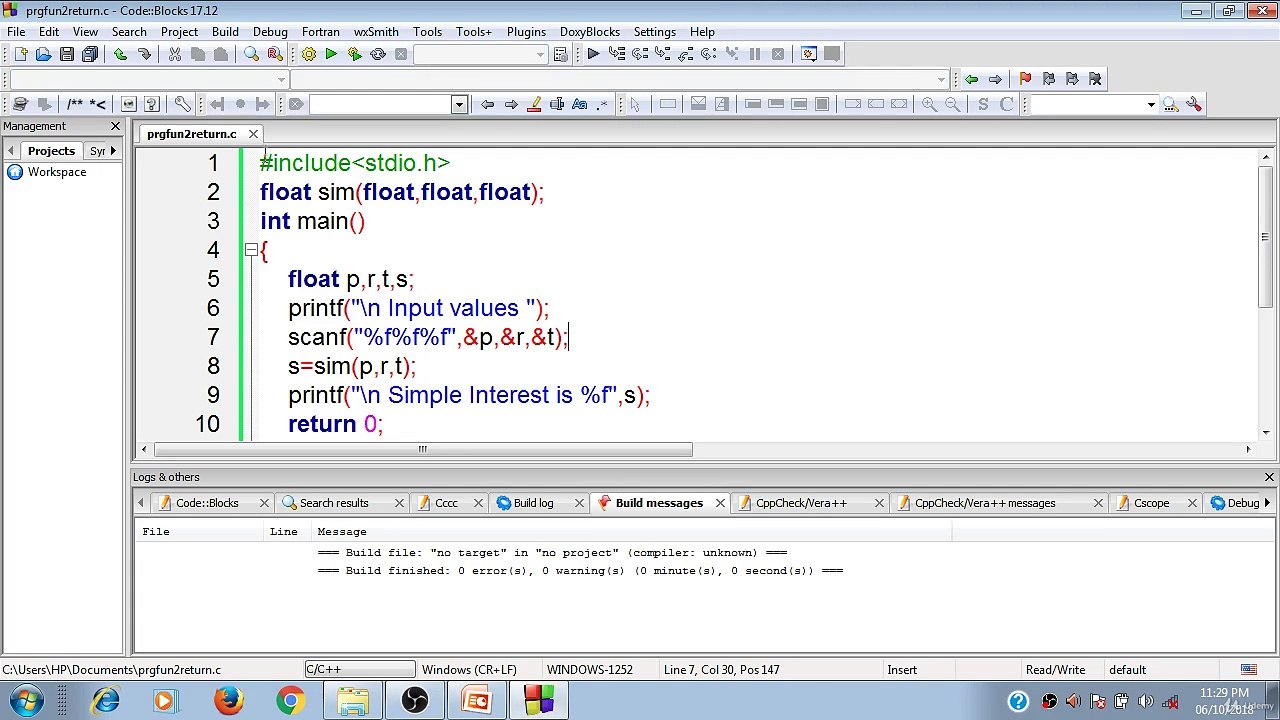Run program with green play icon
The image size is (1280, 720).
(331, 54)
